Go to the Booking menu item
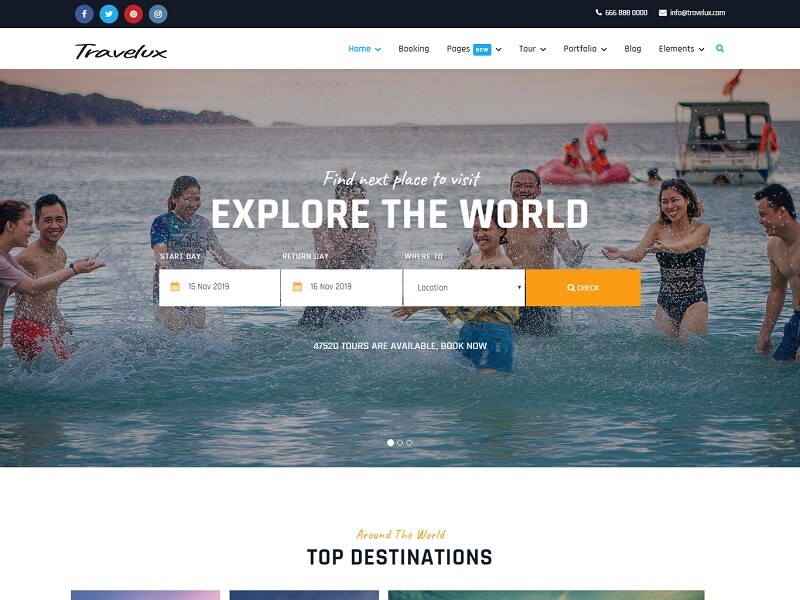 (x=414, y=49)
